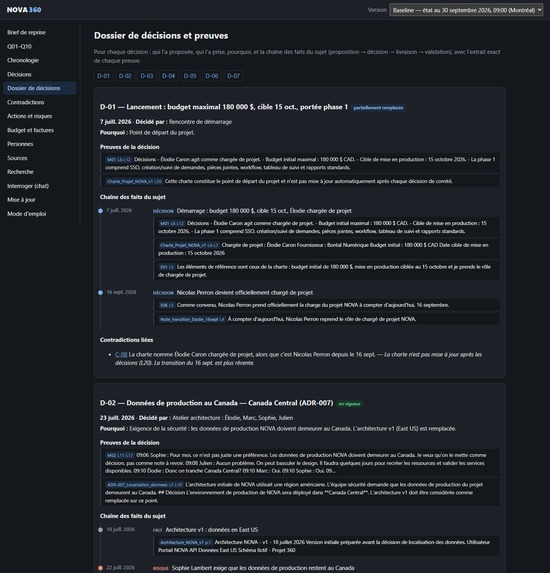550x573 pixels.
Task: Open source tag E01 L5
Action: pos(167,267)
